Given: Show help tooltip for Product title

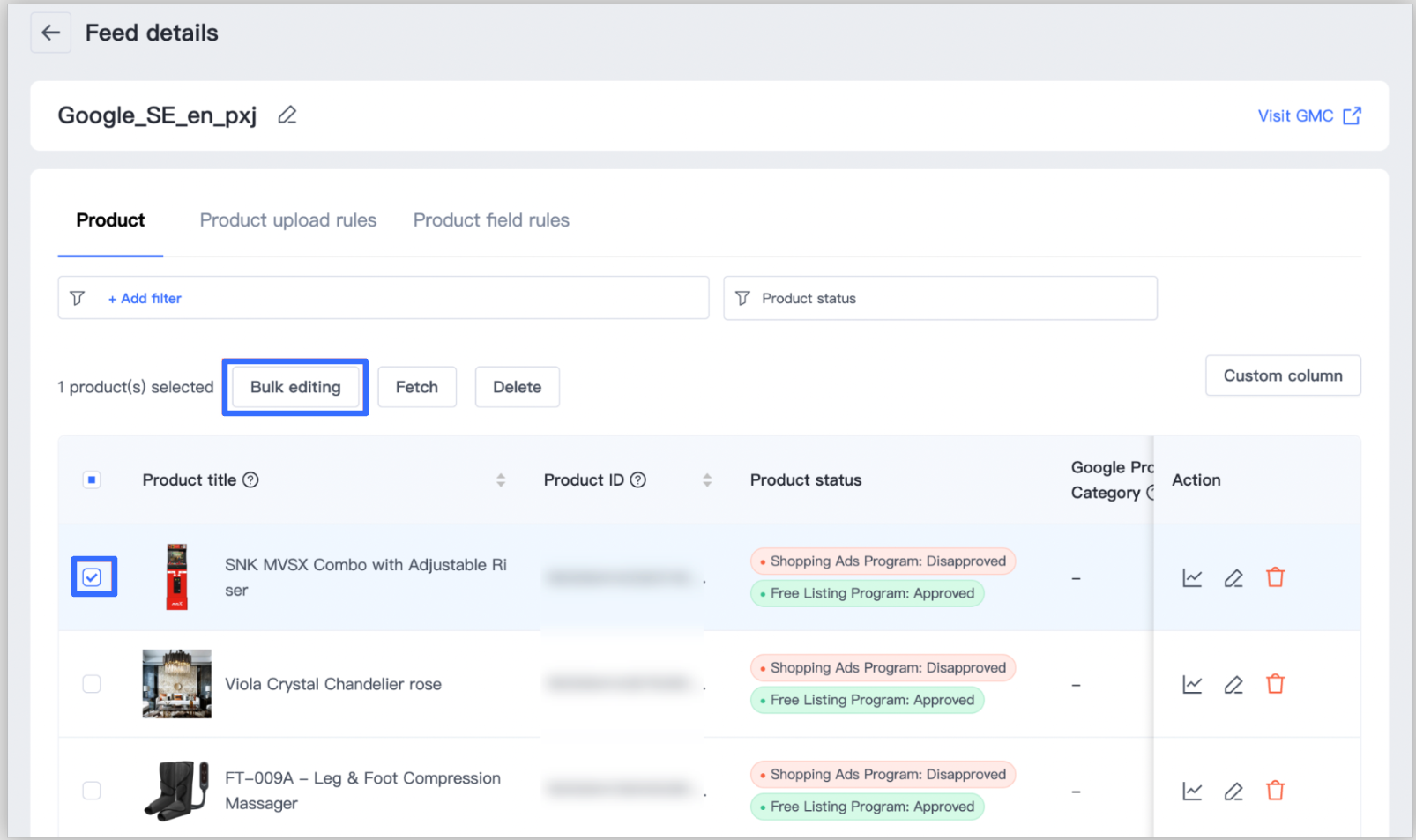Looking at the screenshot, I should pyautogui.click(x=250, y=480).
